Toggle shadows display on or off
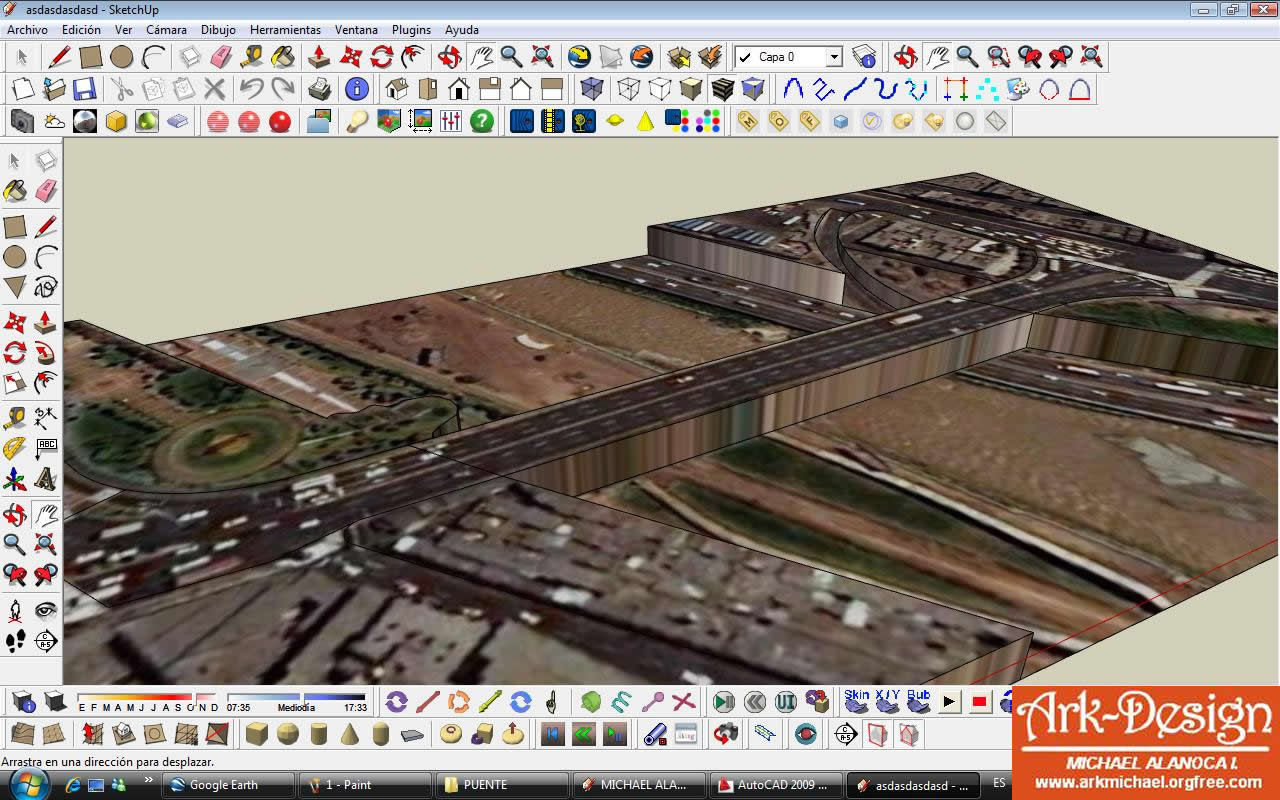Screen dimensions: 1280x800 pyautogui.click(x=54, y=702)
